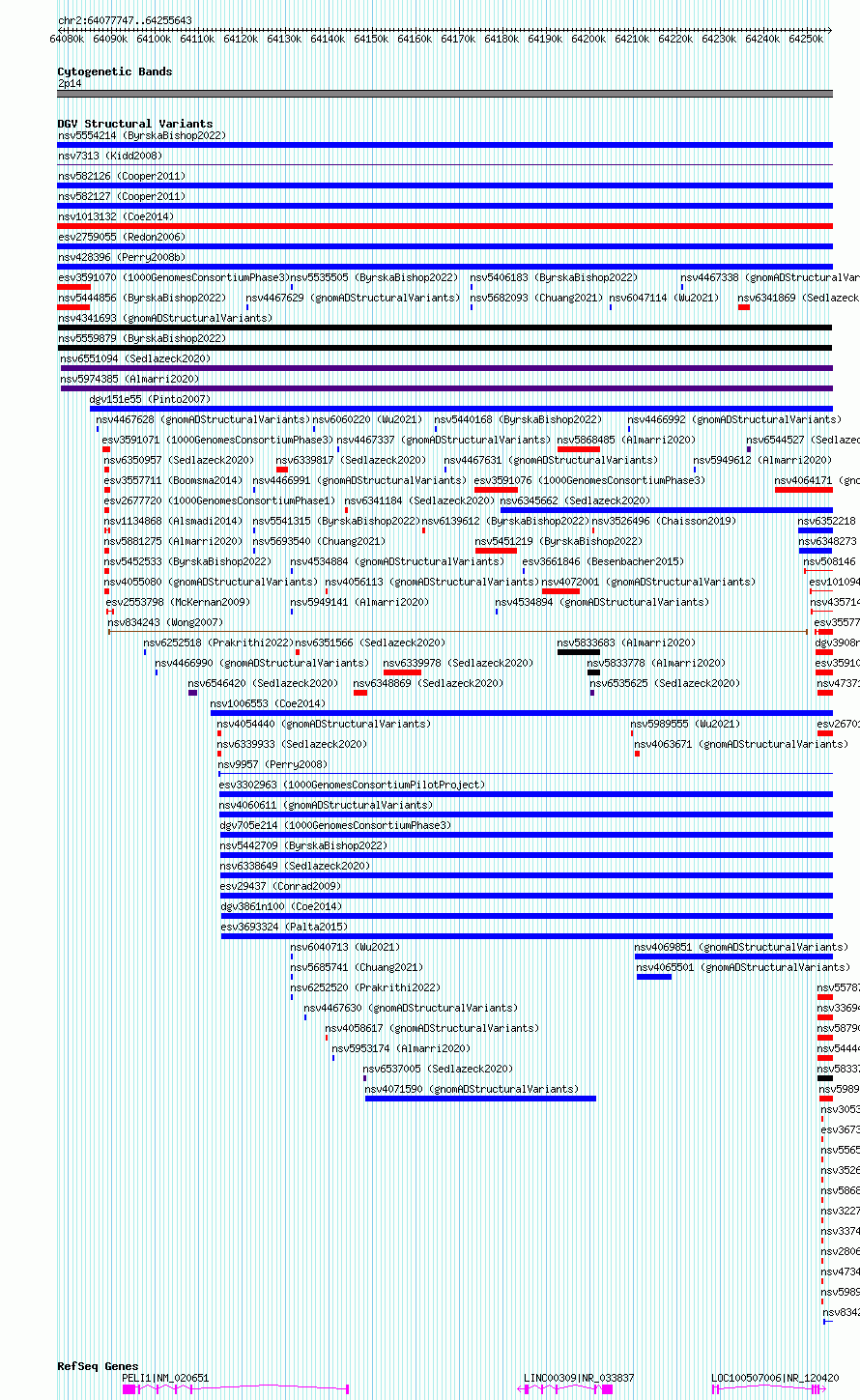Viewport: 860px width, 1400px height.
Task: Select the esv3661846 (Besenbacher2015) label
Action: [603, 561]
